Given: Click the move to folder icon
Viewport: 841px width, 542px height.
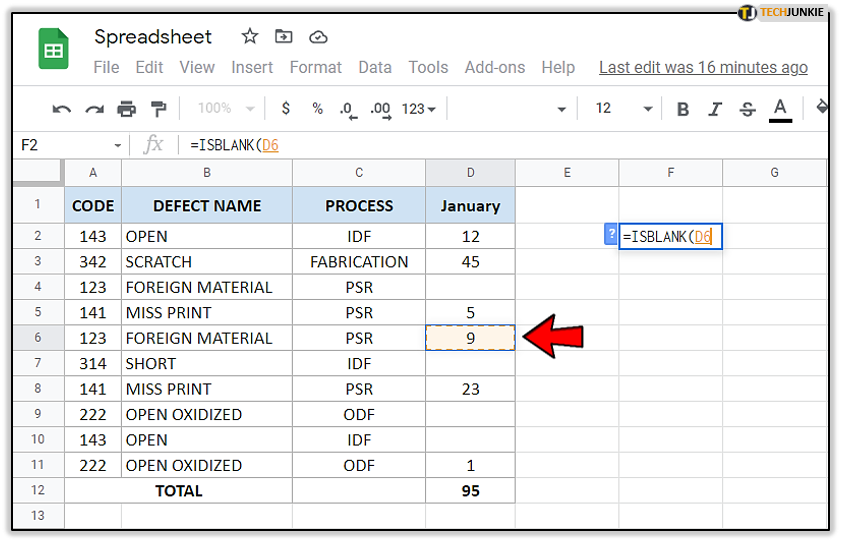Looking at the screenshot, I should (284, 36).
